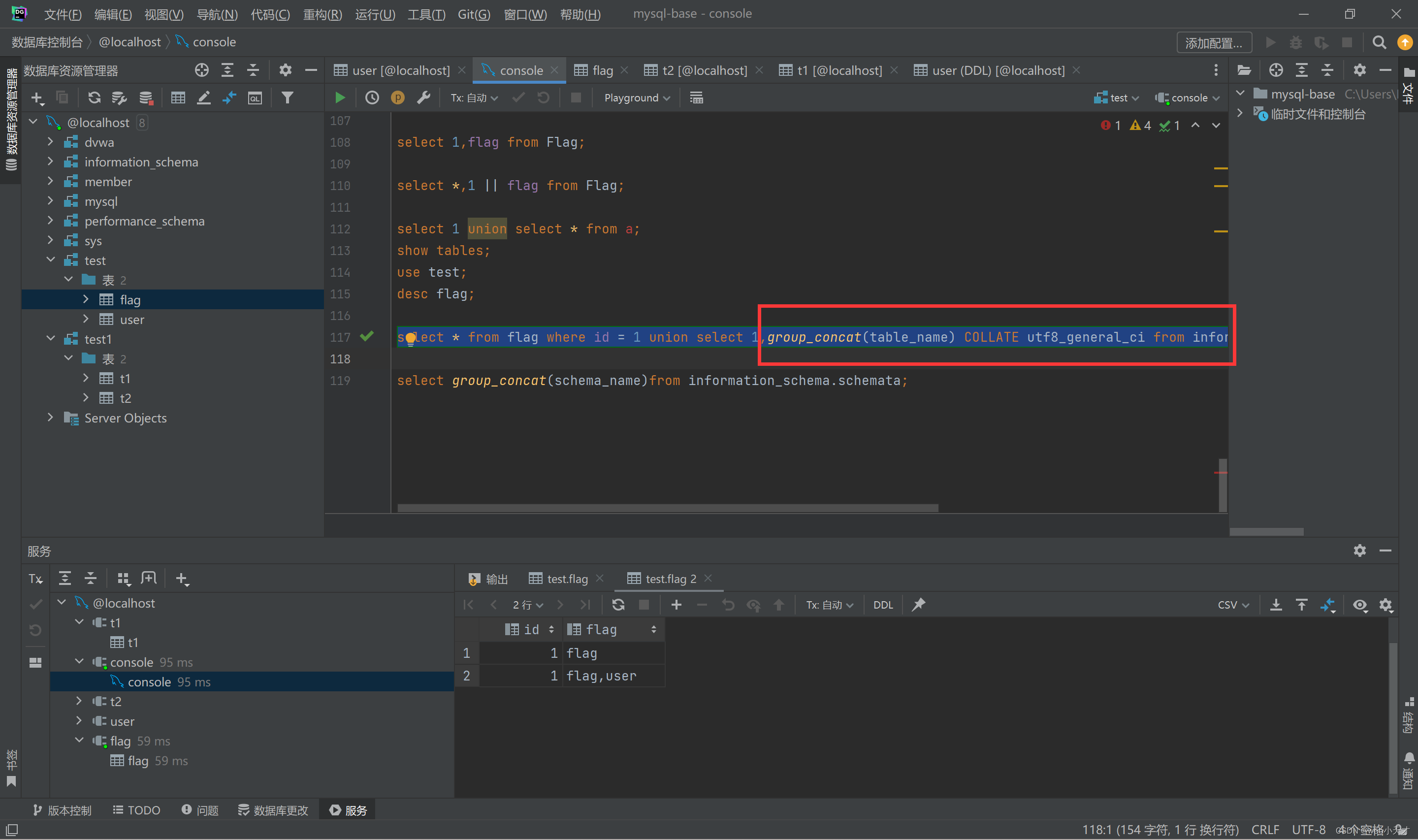This screenshot has width=1418, height=840.
Task: Click the DDL button in the results toolbar
Action: click(x=883, y=605)
